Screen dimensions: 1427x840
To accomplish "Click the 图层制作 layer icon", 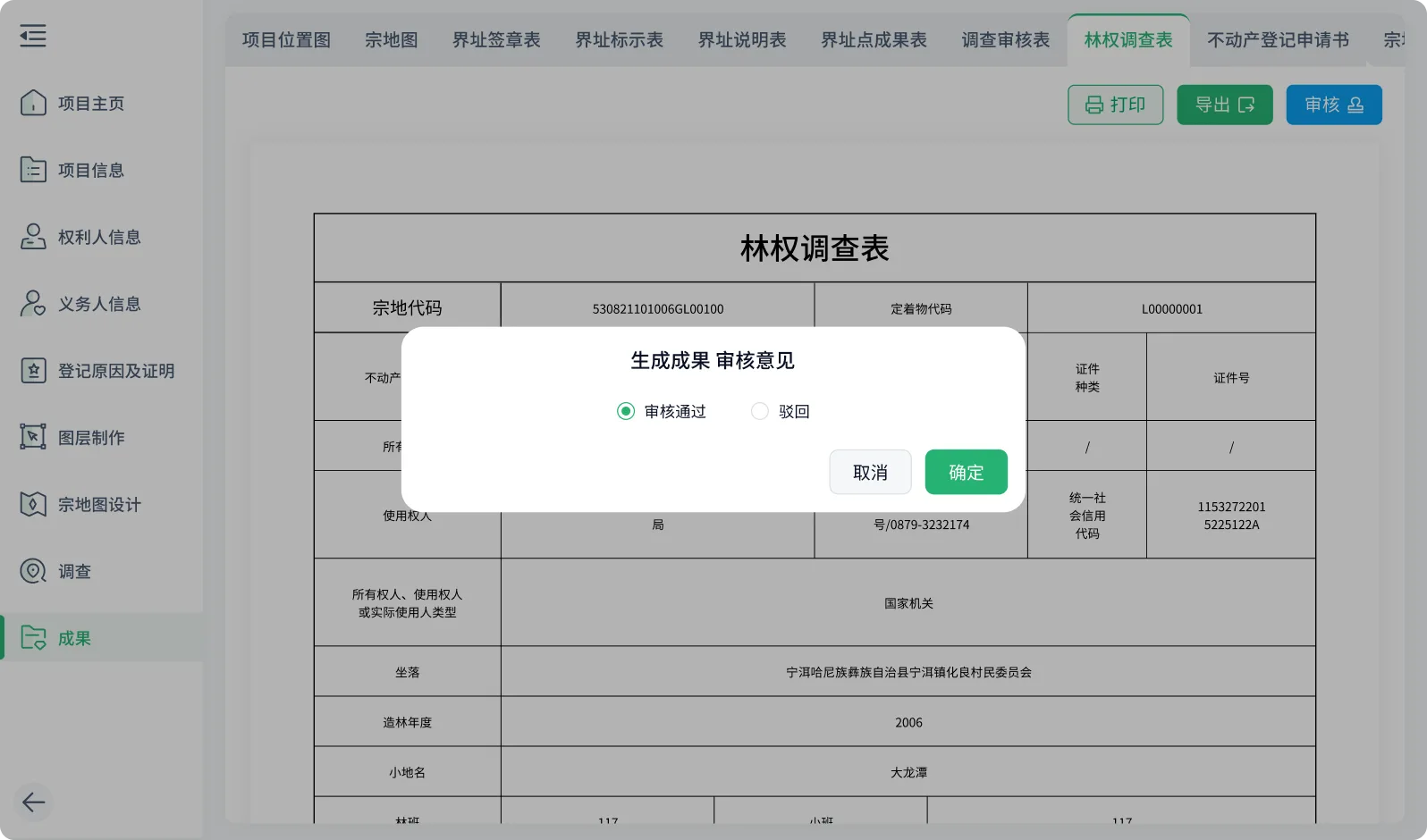I will point(33,437).
